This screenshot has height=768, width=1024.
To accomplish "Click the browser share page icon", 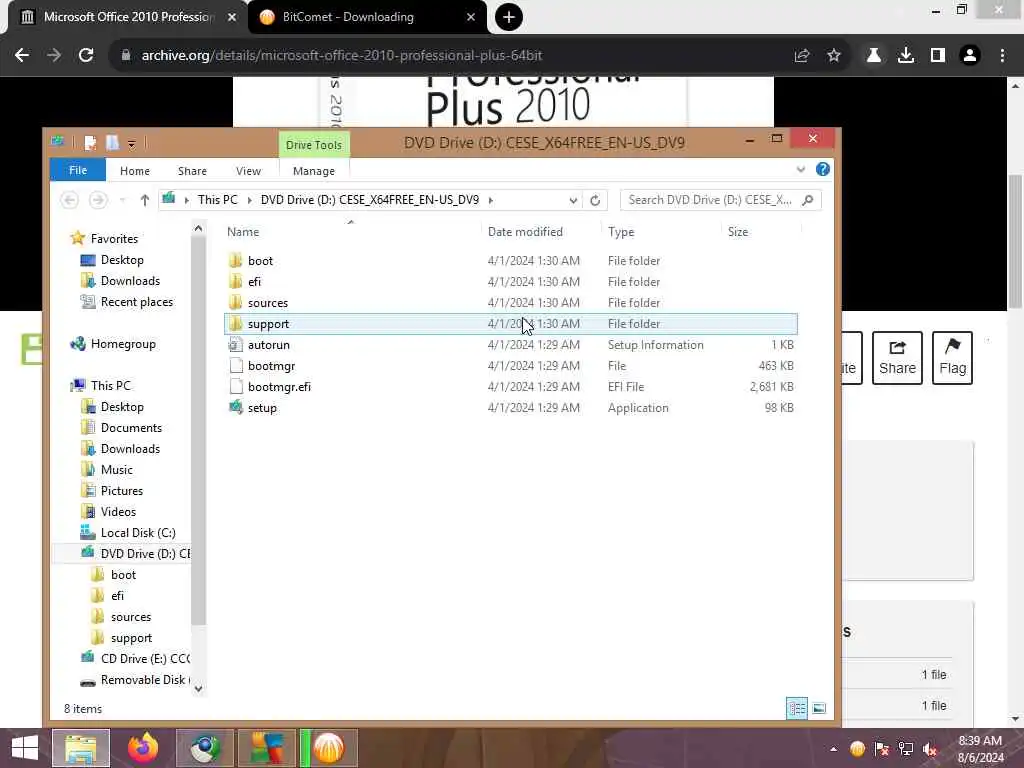I will 802,56.
